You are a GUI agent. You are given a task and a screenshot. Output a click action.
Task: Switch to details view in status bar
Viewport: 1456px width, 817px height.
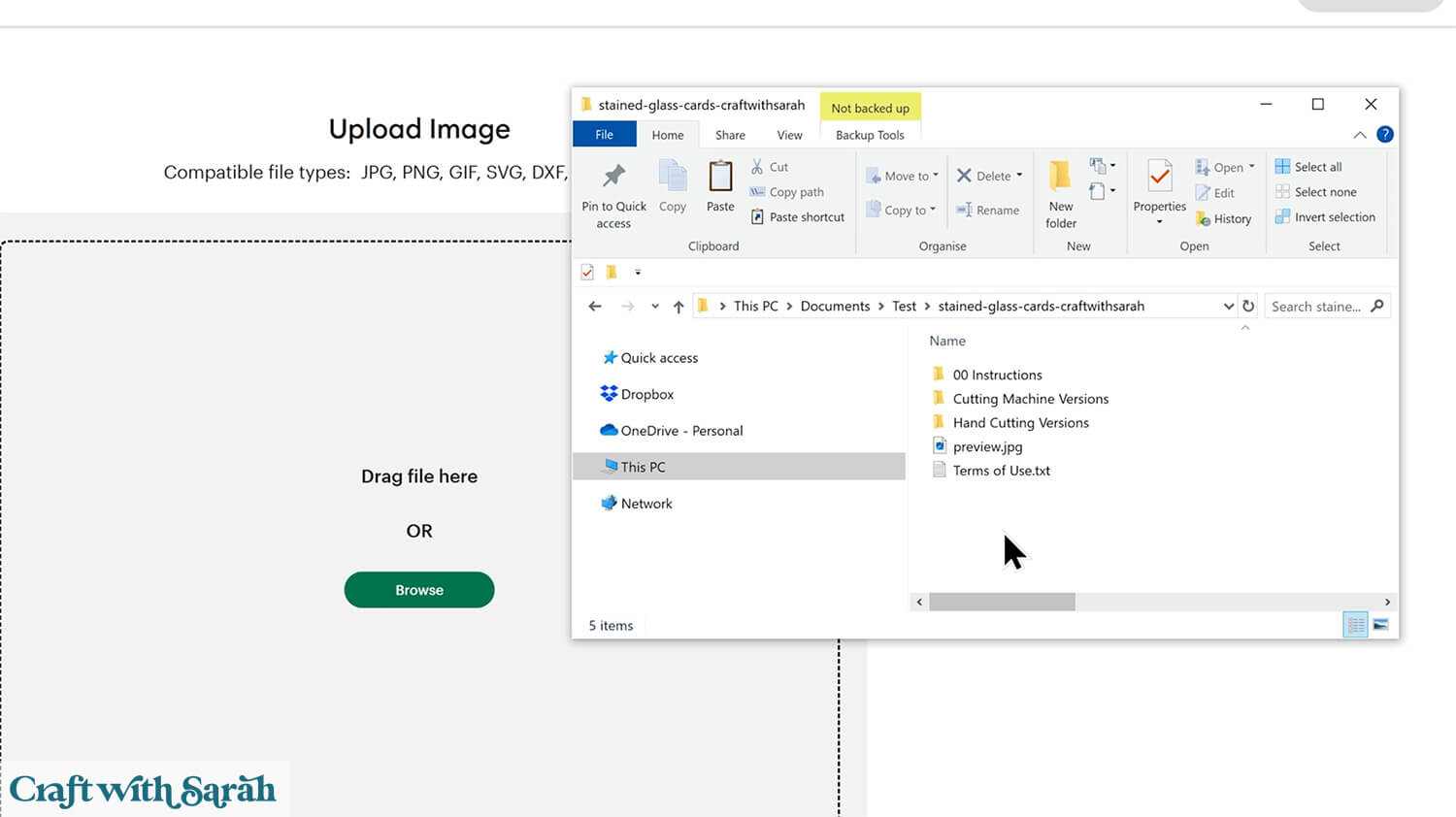[1356, 625]
